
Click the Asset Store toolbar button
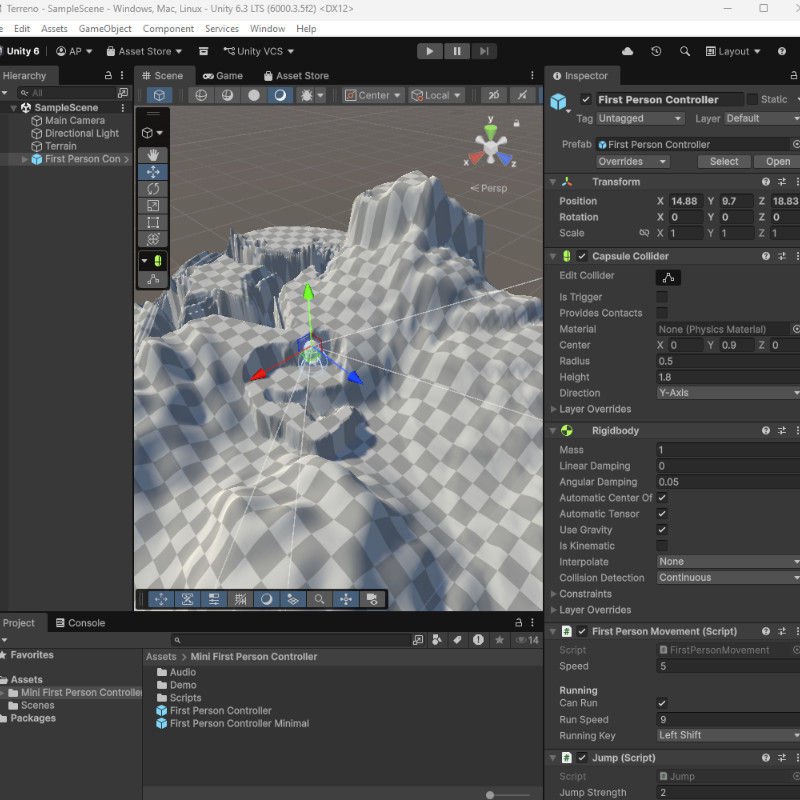[144, 51]
